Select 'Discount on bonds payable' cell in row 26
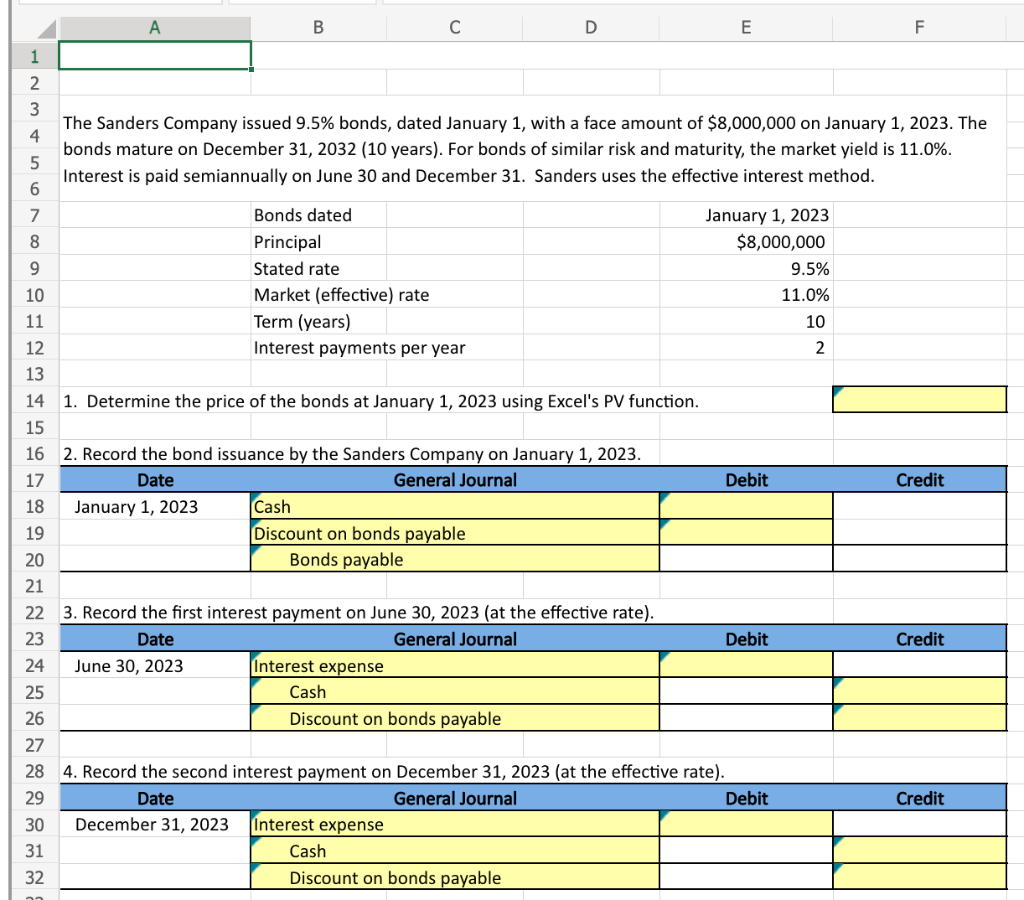This screenshot has width=1024, height=900. pos(455,718)
